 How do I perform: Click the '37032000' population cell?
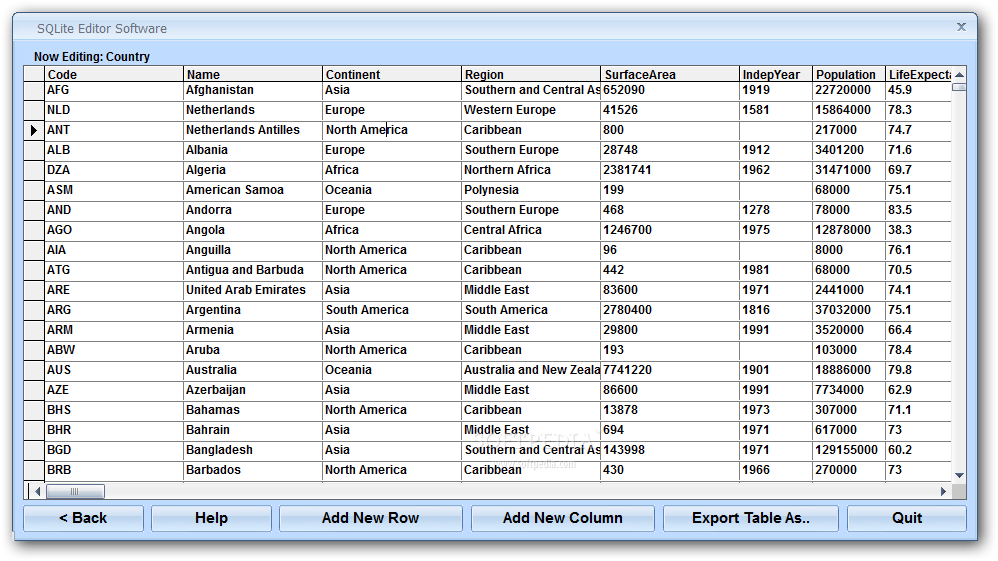pos(848,310)
